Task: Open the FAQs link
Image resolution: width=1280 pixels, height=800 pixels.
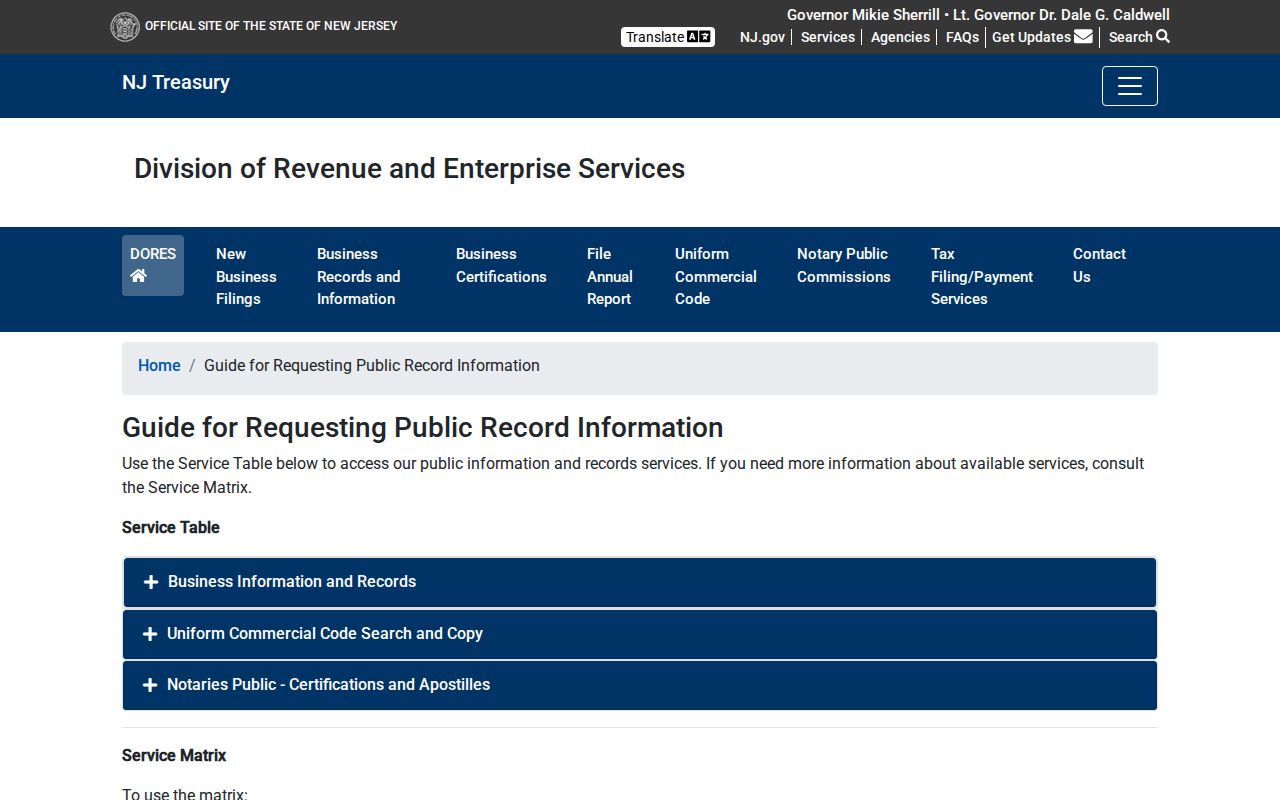Action: click(x=962, y=37)
